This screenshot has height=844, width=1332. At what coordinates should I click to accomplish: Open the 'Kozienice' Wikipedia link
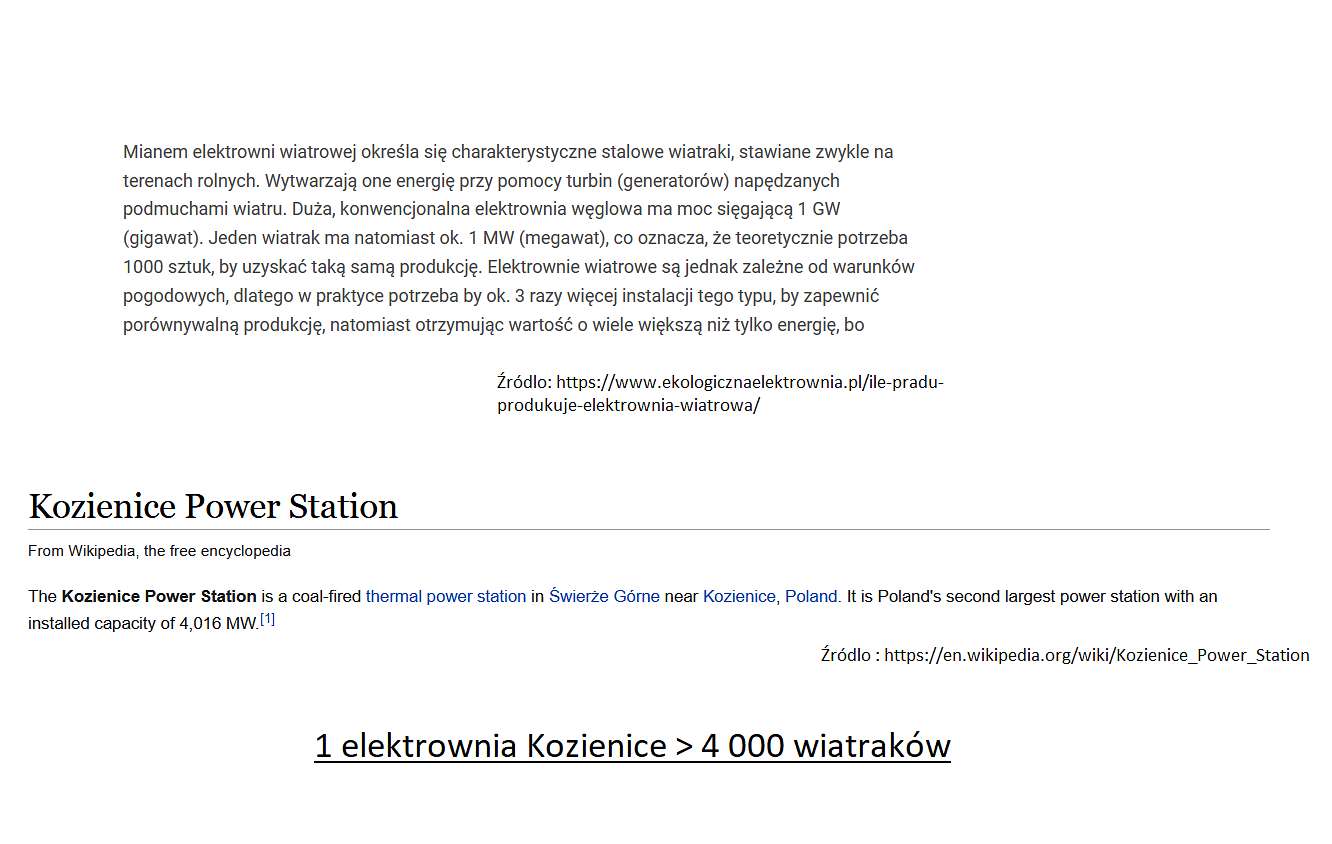pos(739,596)
